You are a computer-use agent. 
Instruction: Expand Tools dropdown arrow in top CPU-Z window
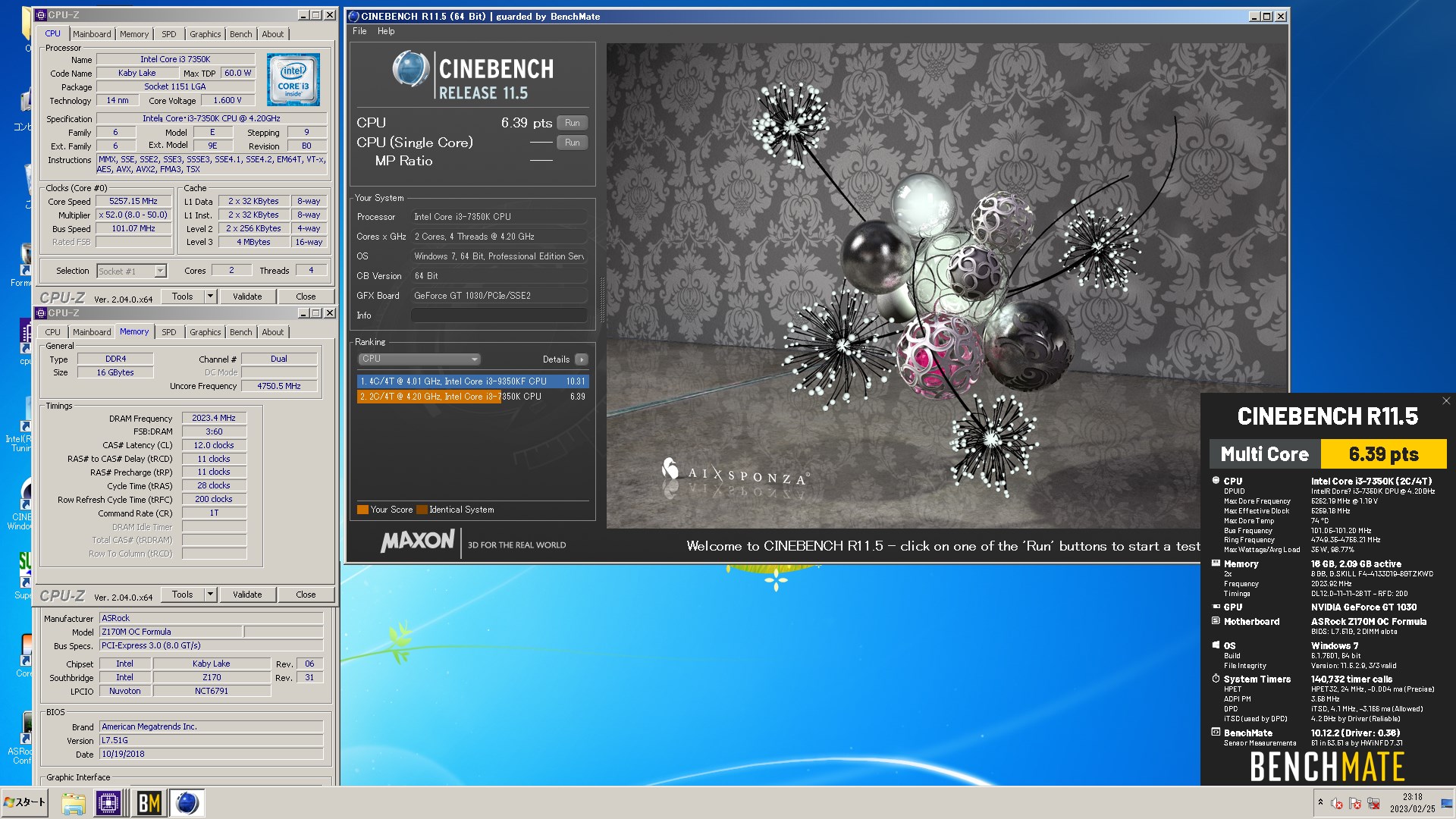click(210, 297)
